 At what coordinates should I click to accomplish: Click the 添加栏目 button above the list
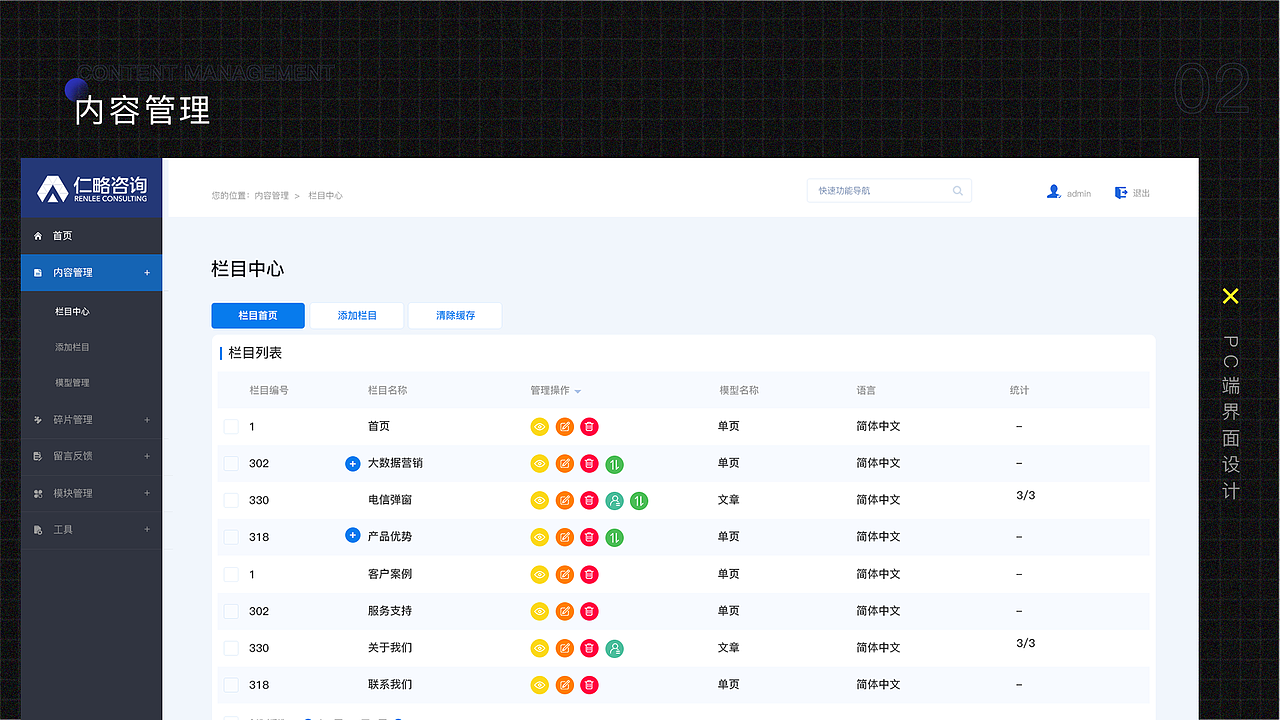(357, 316)
